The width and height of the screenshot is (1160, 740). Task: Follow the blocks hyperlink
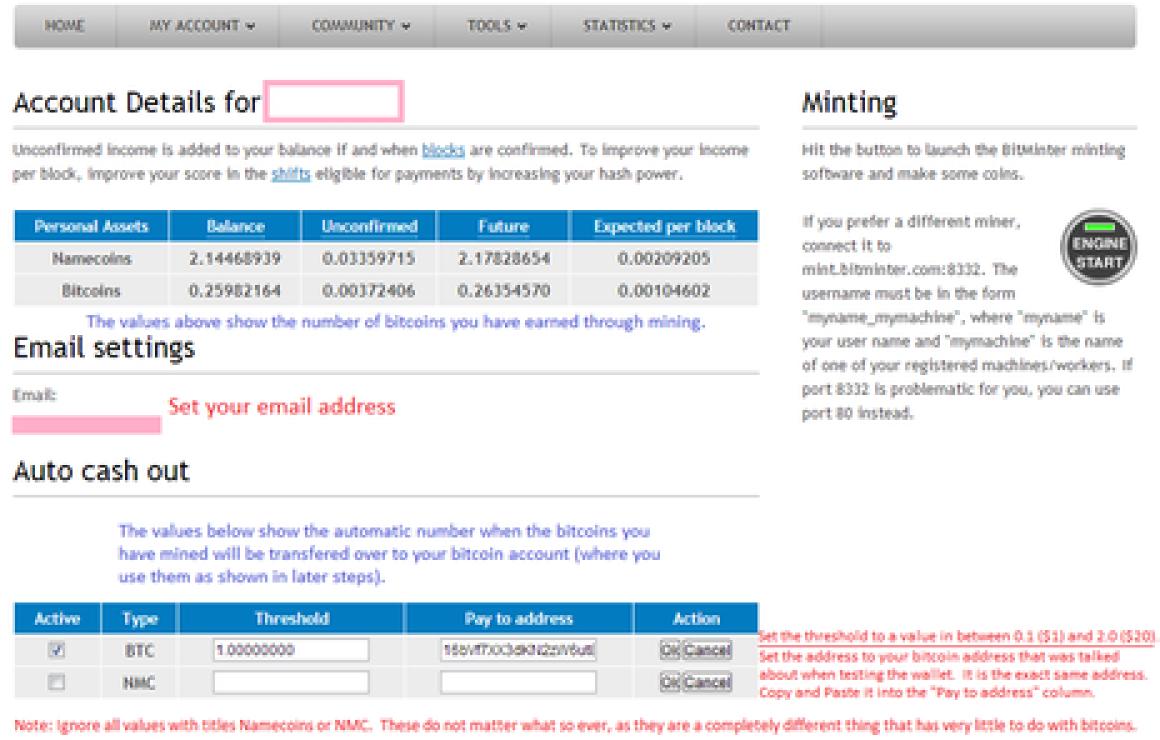pos(443,150)
